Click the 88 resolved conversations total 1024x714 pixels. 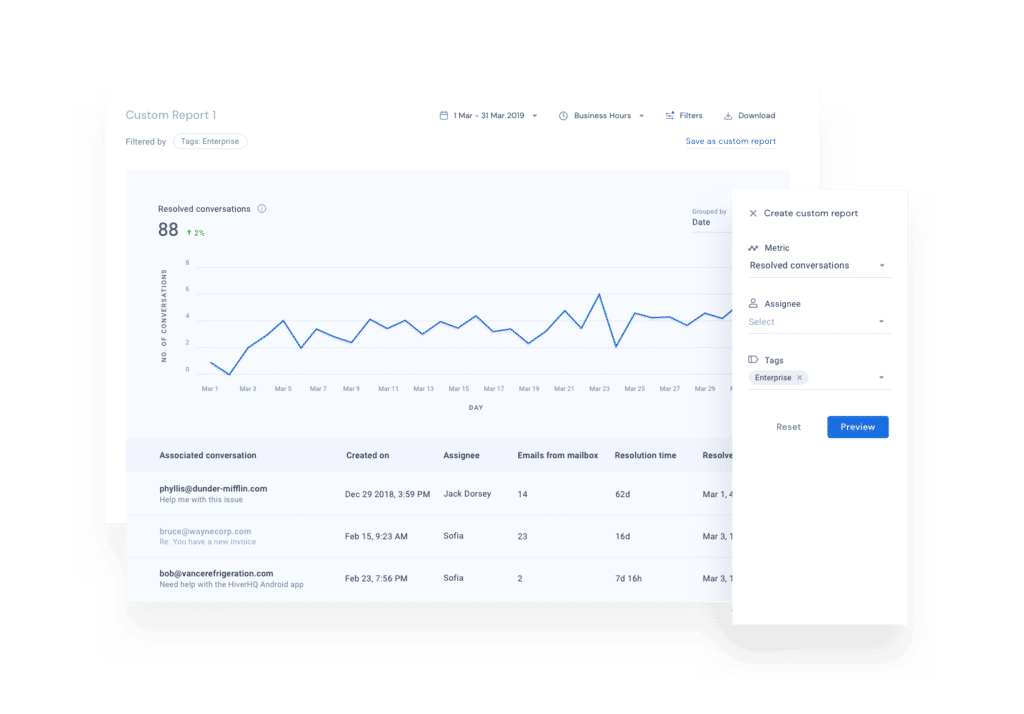[168, 230]
